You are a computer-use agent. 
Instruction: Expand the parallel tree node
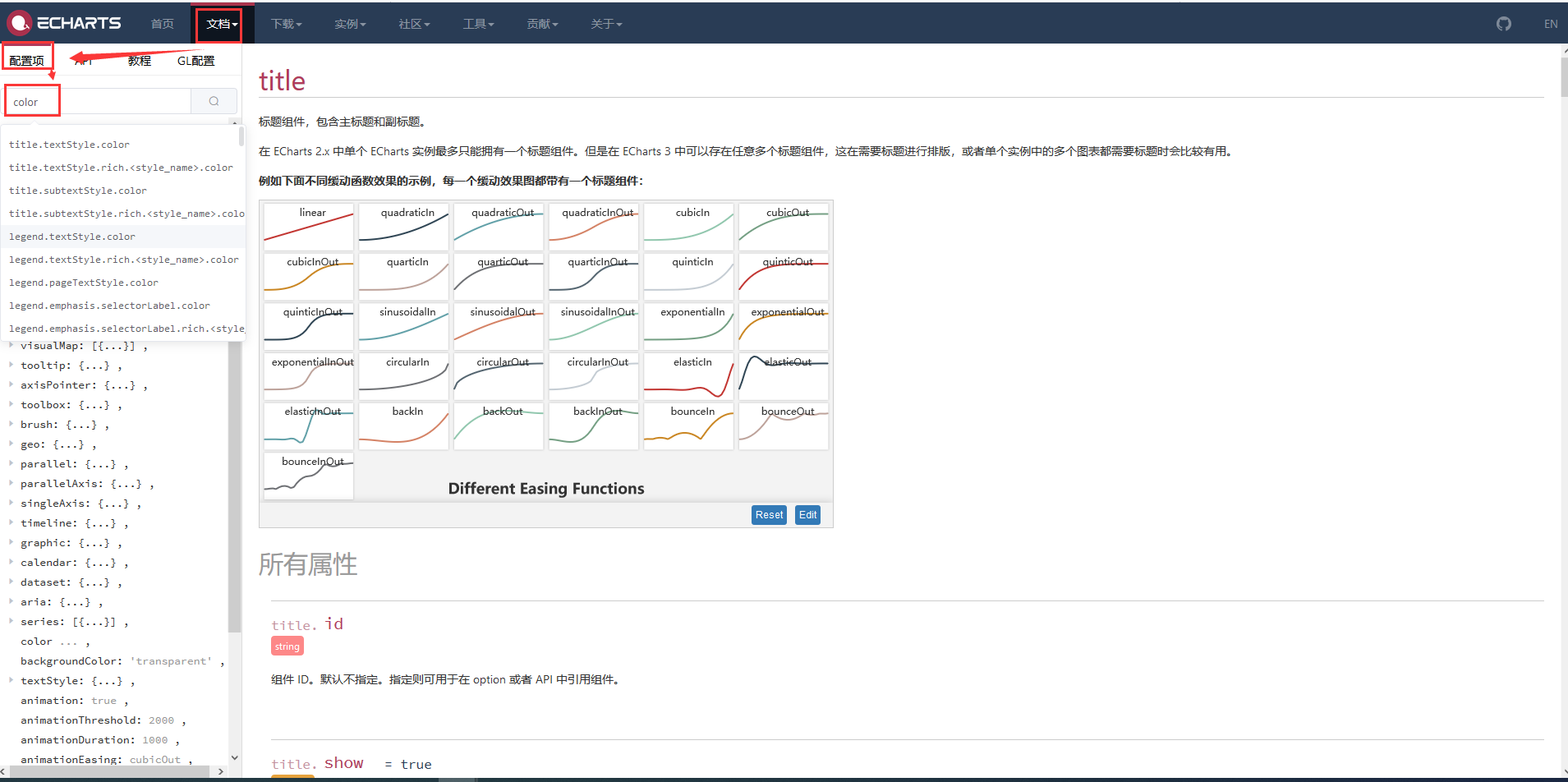pyautogui.click(x=11, y=463)
